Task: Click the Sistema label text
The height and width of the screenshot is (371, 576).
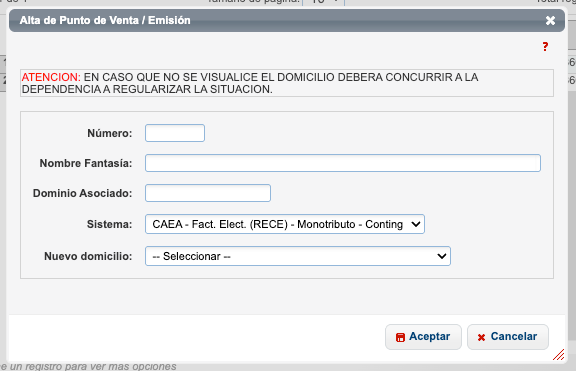Action: (x=109, y=224)
